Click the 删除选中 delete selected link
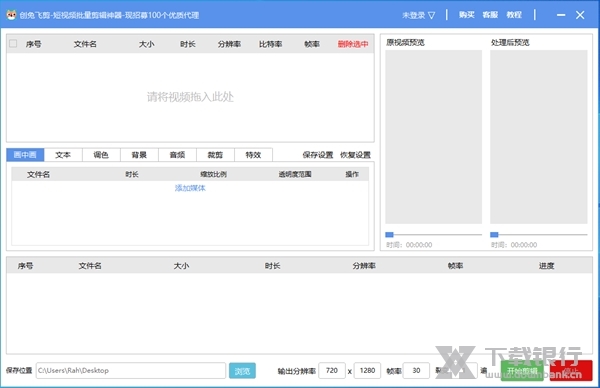This screenshot has height=388, width=600. [353, 44]
